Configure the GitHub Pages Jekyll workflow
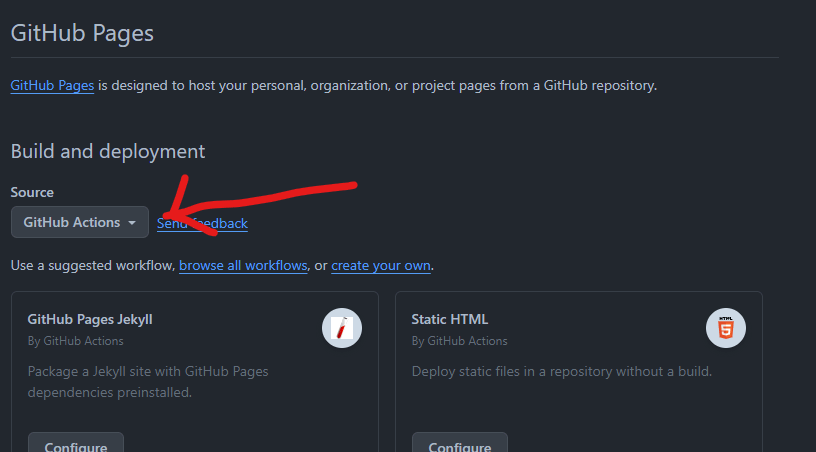The height and width of the screenshot is (452, 816). pyautogui.click(x=76, y=443)
